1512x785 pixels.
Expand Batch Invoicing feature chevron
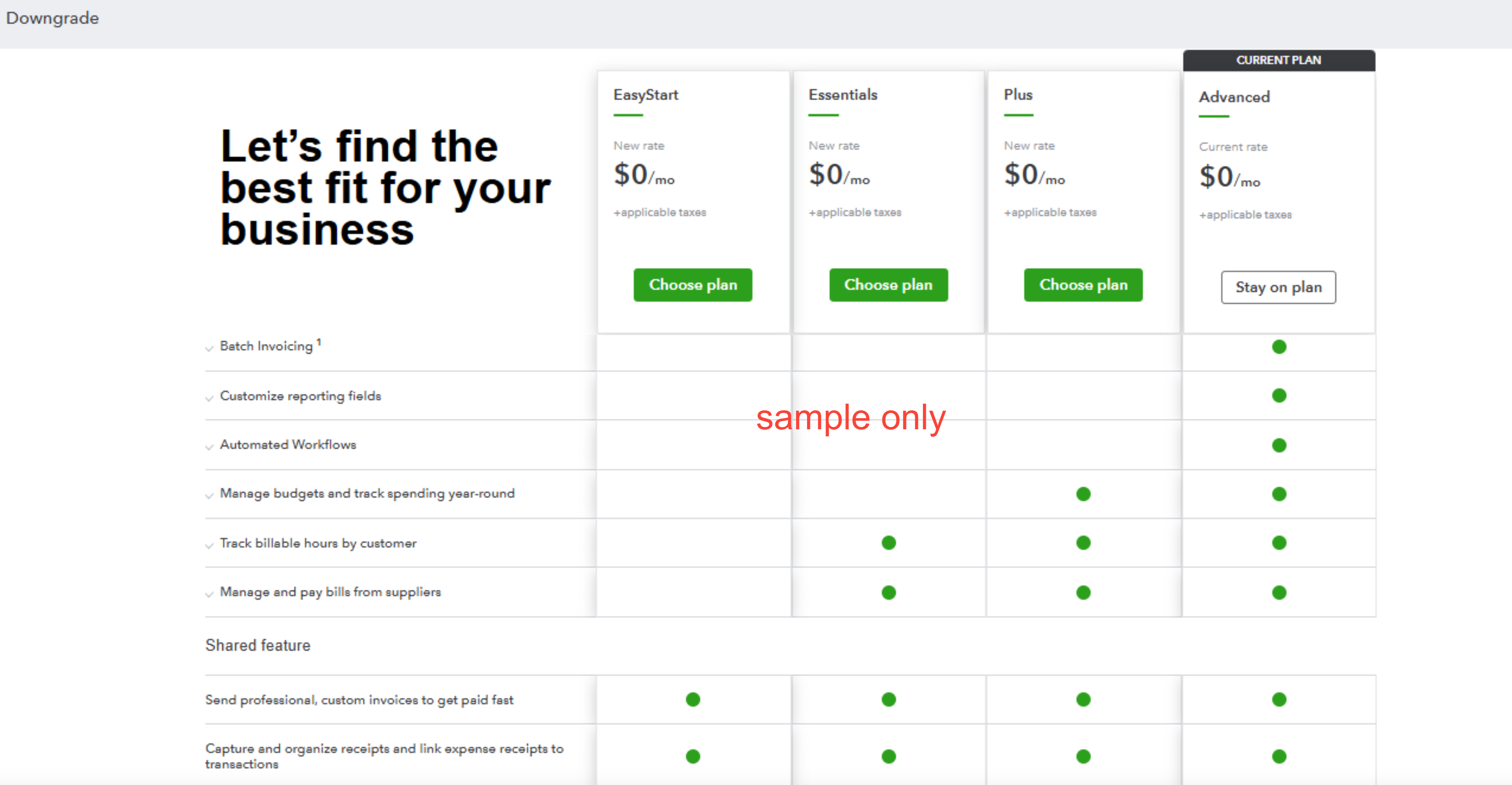pyautogui.click(x=209, y=349)
